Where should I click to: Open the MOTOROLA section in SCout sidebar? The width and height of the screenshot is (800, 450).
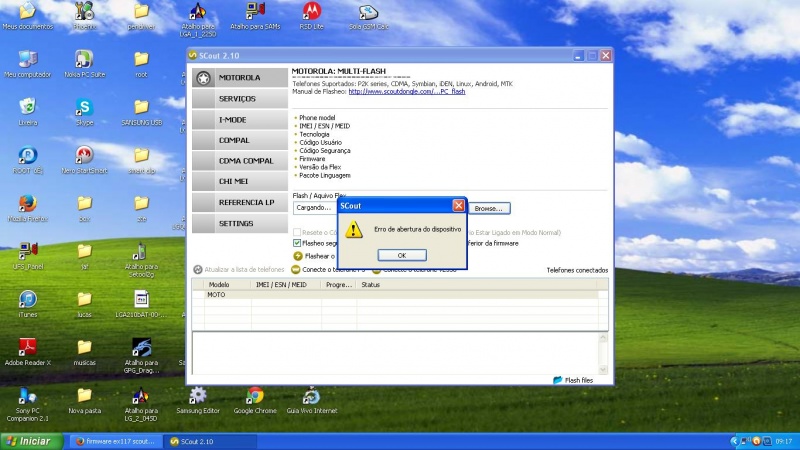pyautogui.click(x=240, y=78)
